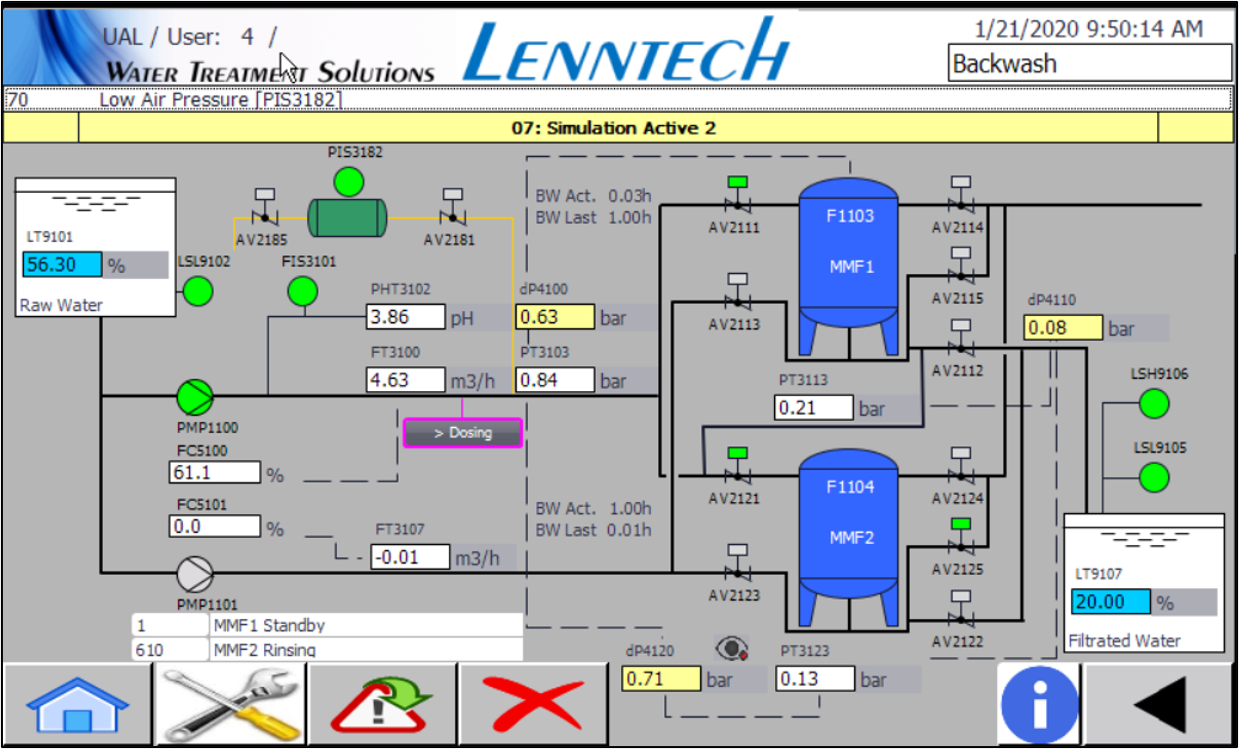Image resolution: width=1239 pixels, height=750 pixels.
Task: Click valve AV2185 symbol
Action: pos(264,208)
